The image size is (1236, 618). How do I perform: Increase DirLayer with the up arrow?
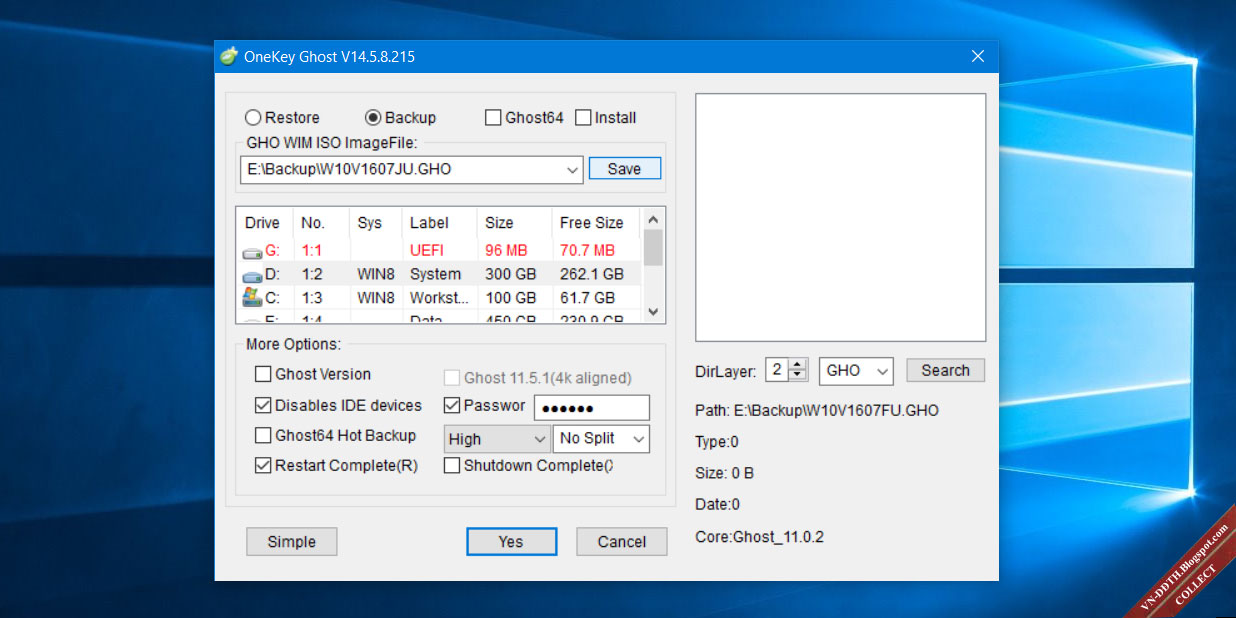798,365
